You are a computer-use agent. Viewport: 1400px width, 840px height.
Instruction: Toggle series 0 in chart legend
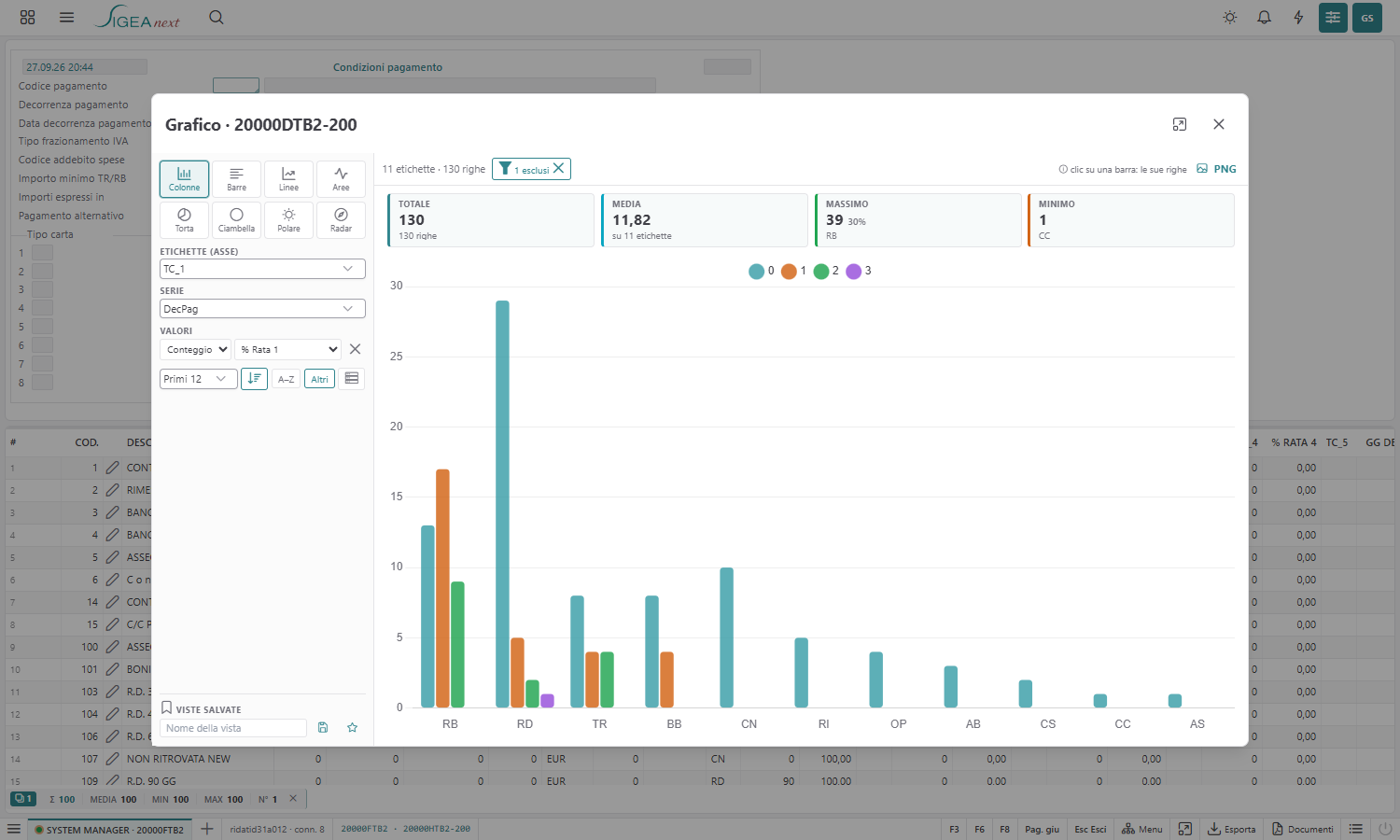click(761, 271)
